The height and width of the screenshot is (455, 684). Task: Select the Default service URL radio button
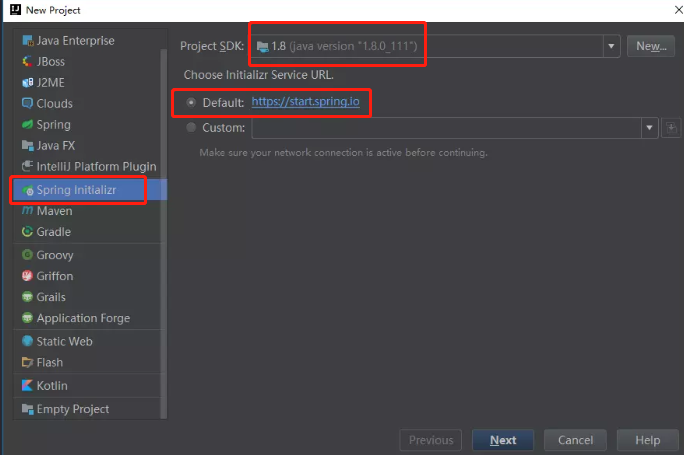point(191,103)
